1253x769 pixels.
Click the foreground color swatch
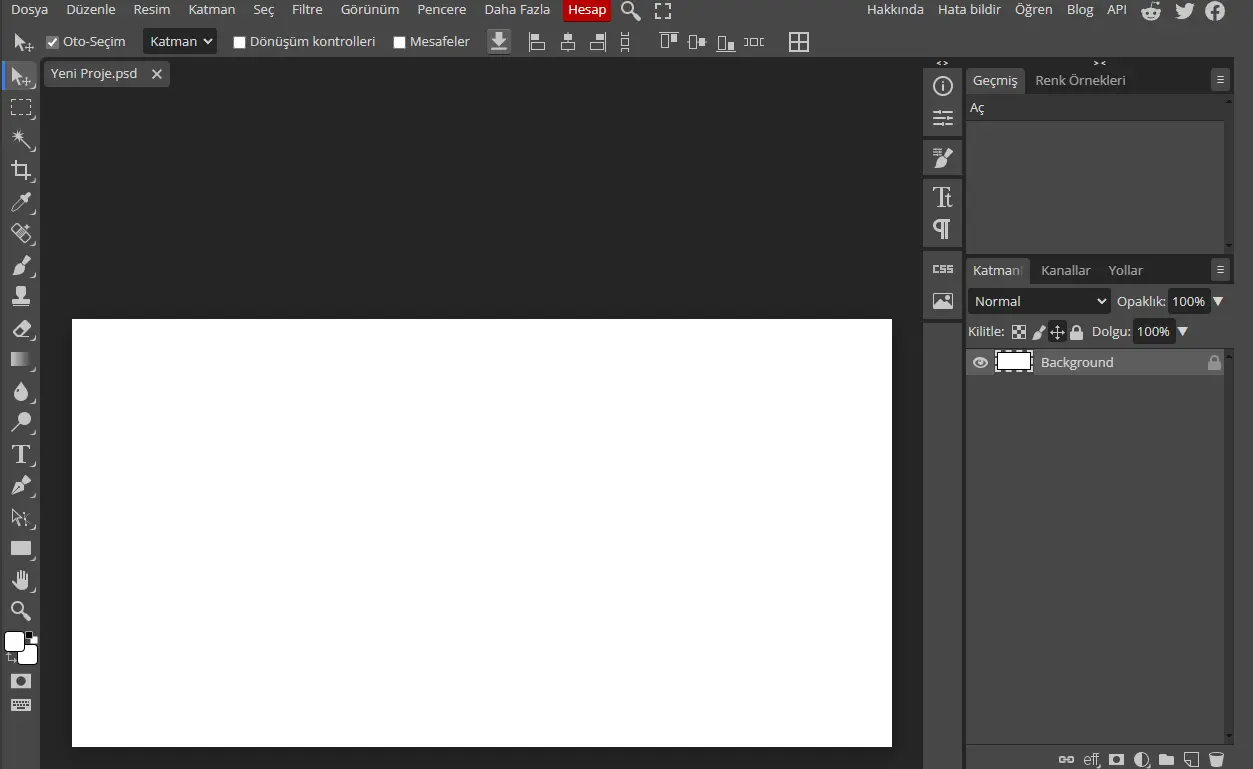[x=14, y=641]
